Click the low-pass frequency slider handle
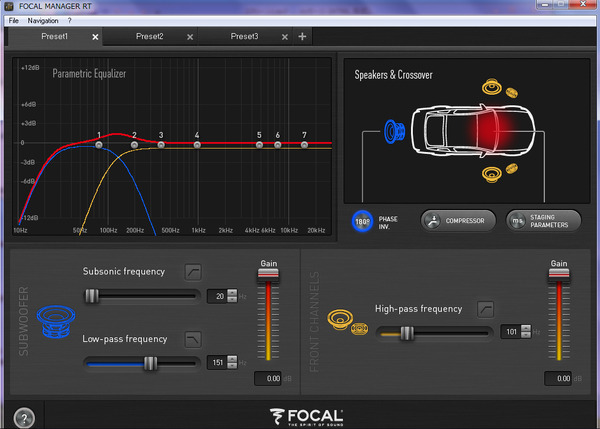This screenshot has width=600, height=429. pyautogui.click(x=150, y=364)
